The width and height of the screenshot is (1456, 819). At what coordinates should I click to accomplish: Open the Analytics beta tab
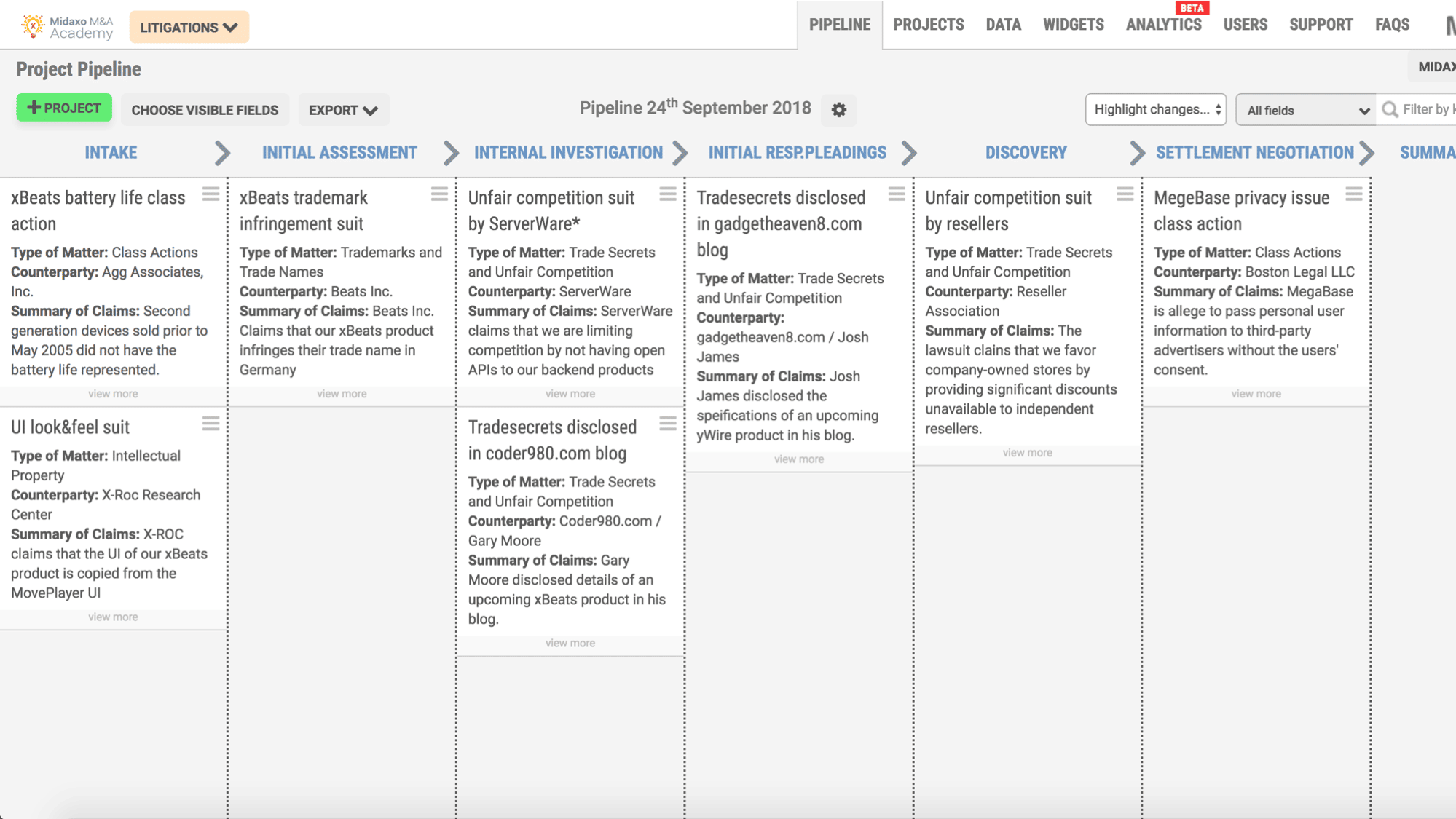click(1164, 25)
